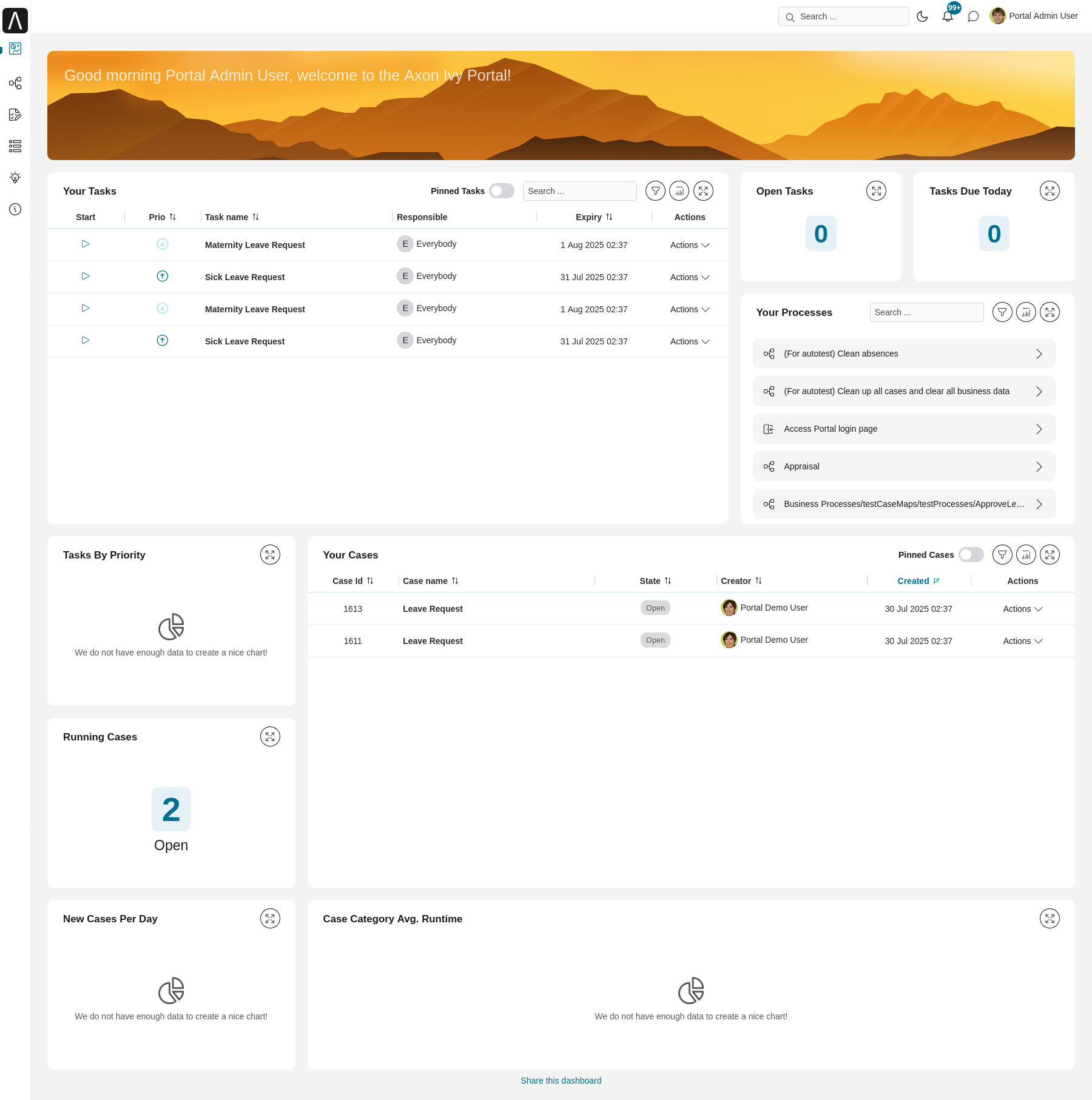The width and height of the screenshot is (1092, 1100).
Task: Click the Share this dashboard link
Action: click(x=560, y=1080)
